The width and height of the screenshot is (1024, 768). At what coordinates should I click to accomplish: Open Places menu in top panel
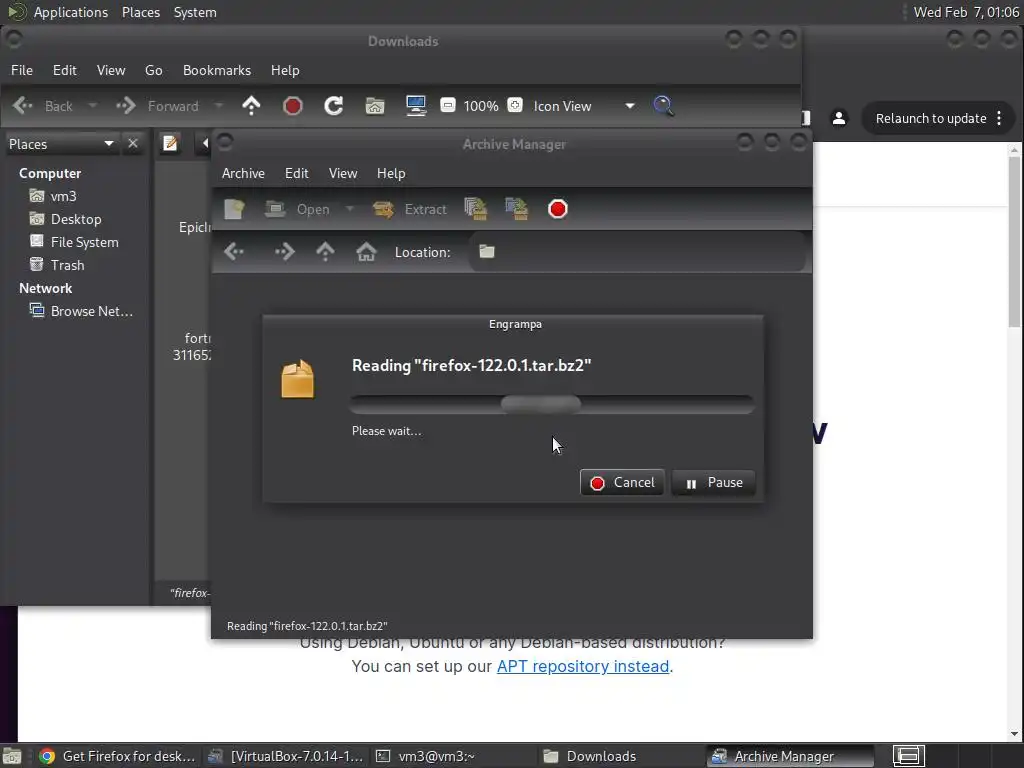(x=141, y=12)
